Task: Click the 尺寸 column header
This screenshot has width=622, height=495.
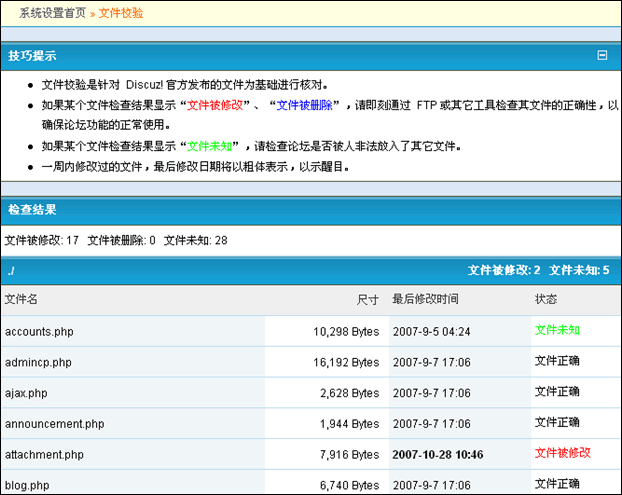Action: pos(368,299)
